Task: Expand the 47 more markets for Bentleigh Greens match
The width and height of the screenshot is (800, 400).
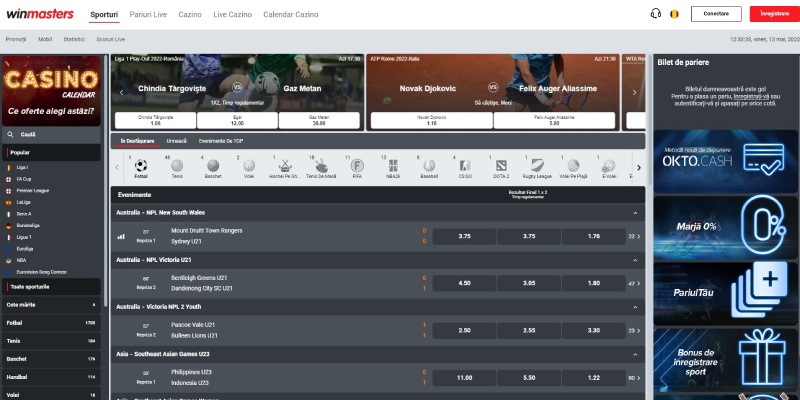Action: point(634,283)
